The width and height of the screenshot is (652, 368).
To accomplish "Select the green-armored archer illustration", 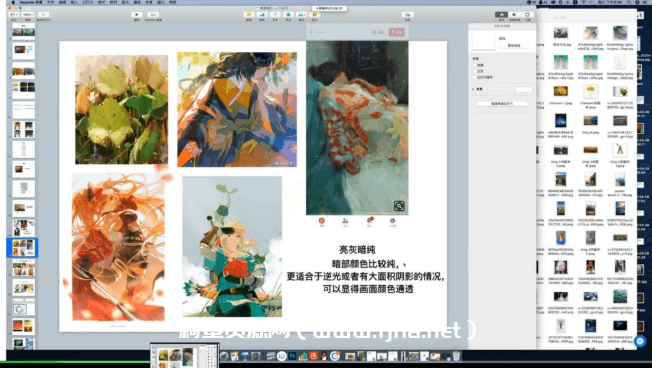I will click(x=232, y=247).
